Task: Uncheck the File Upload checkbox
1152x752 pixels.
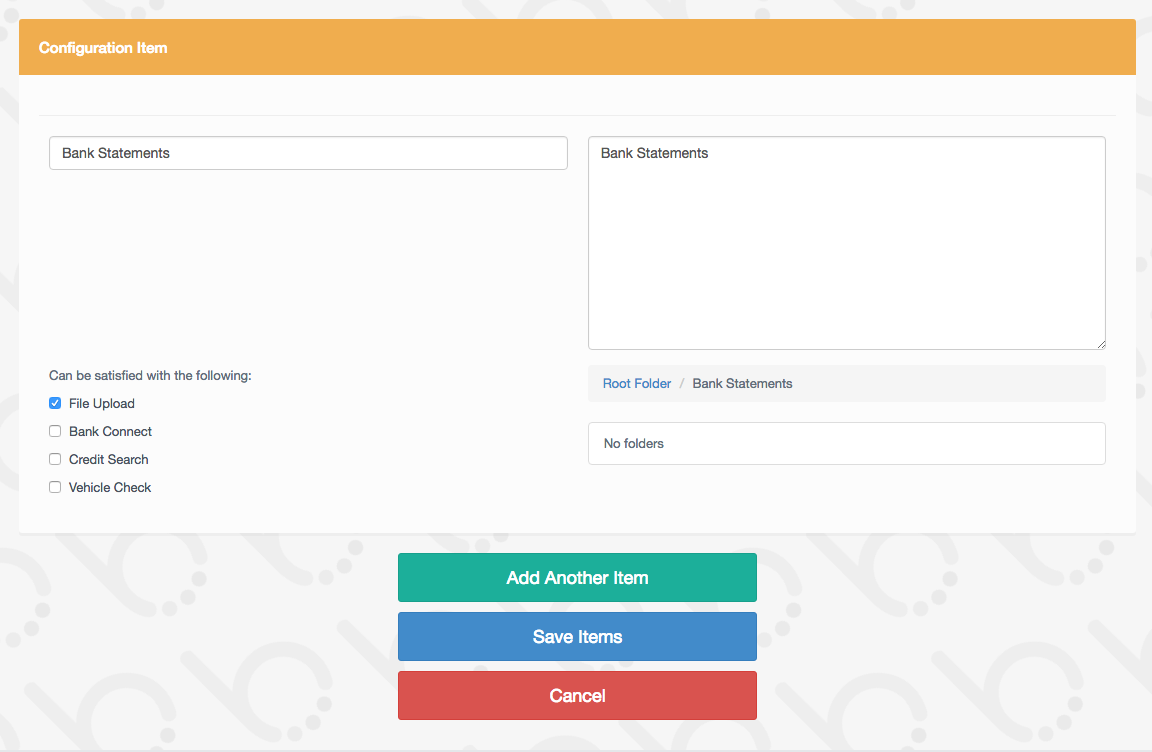Action: (55, 404)
